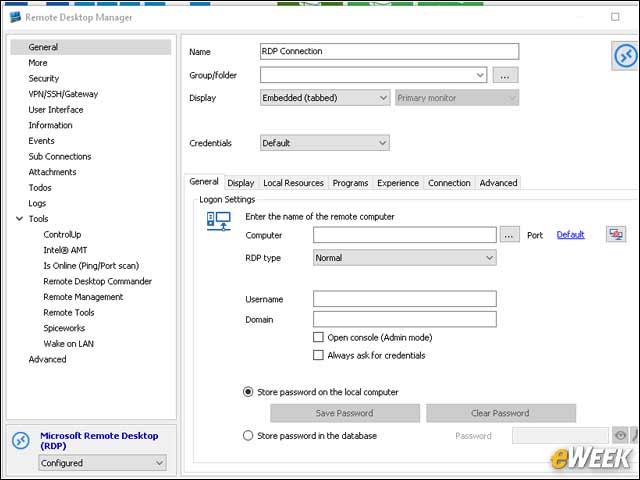
Task: Click the Name input field
Action: point(389,51)
